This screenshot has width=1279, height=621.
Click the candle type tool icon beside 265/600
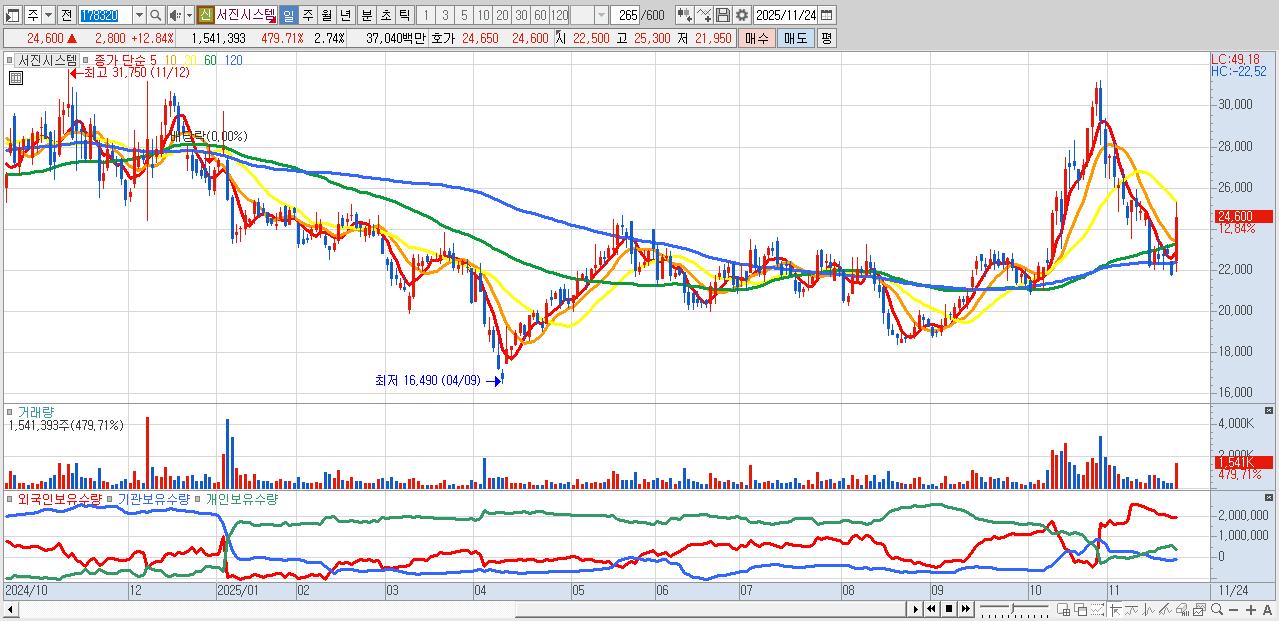[x=684, y=15]
